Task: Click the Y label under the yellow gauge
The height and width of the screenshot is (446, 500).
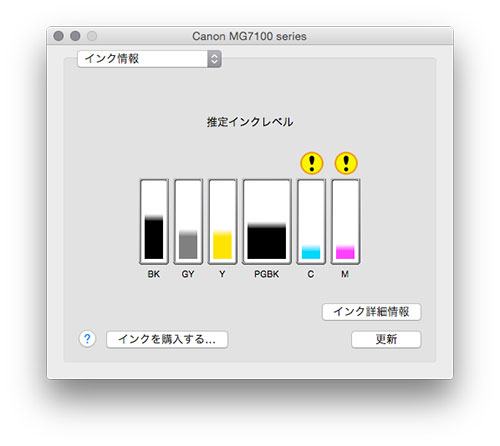Action: click(x=222, y=274)
